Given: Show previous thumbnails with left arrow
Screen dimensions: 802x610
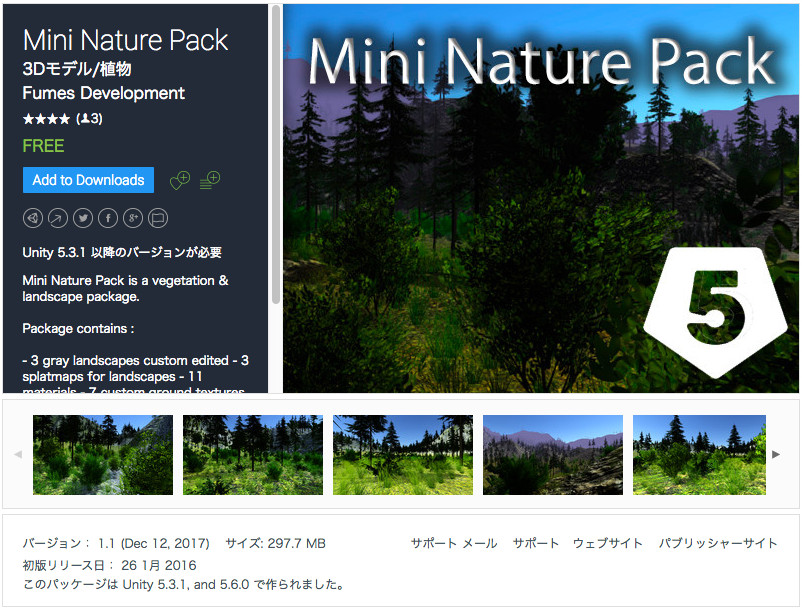Looking at the screenshot, I should (18, 454).
